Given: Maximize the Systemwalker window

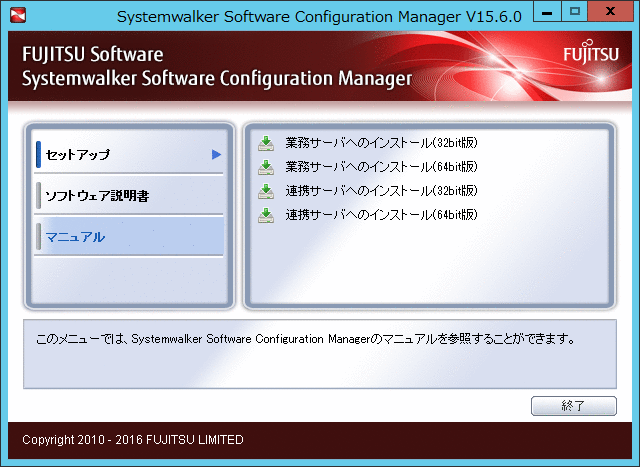Looking at the screenshot, I should click(575, 12).
